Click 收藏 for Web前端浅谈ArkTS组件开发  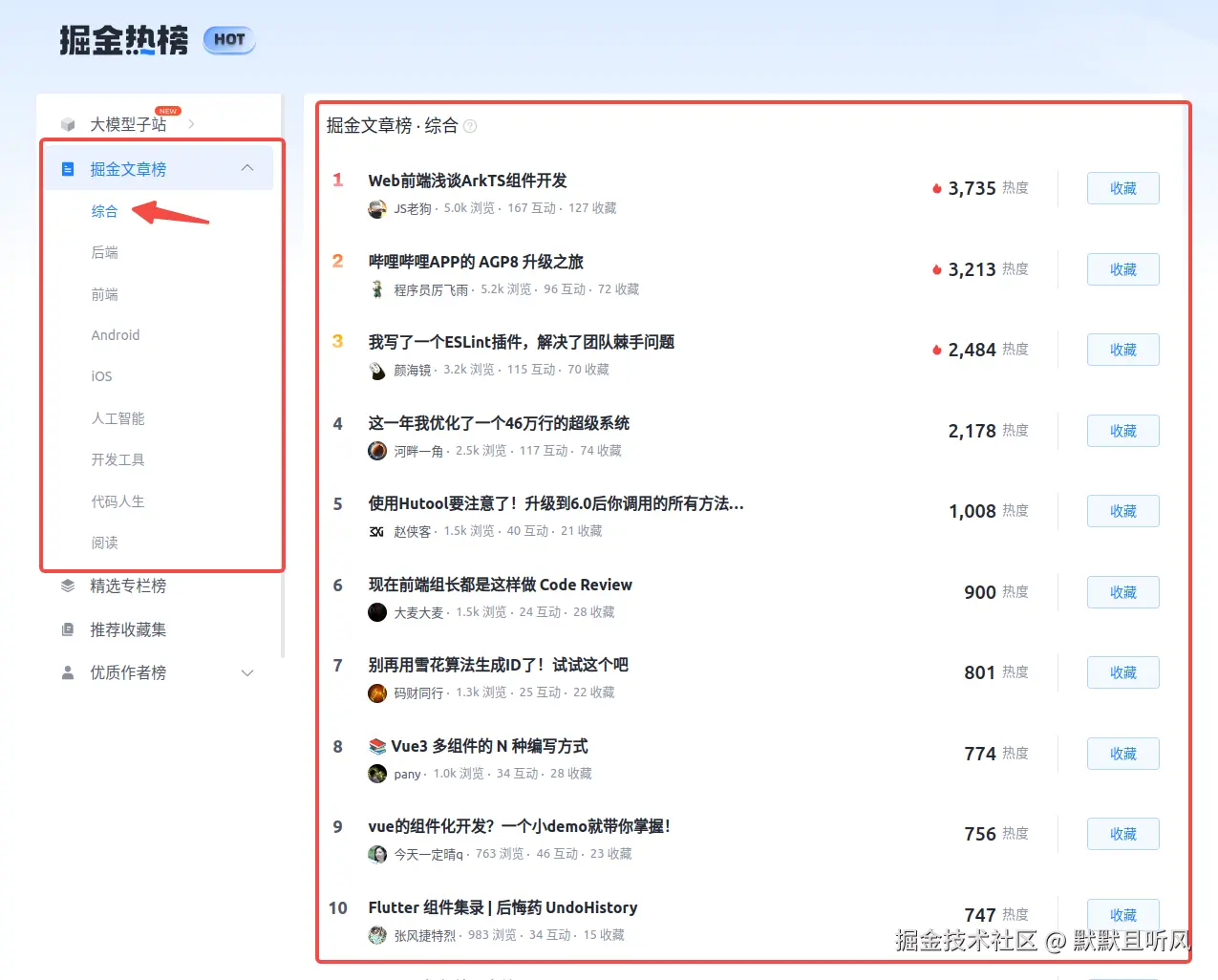click(1123, 188)
